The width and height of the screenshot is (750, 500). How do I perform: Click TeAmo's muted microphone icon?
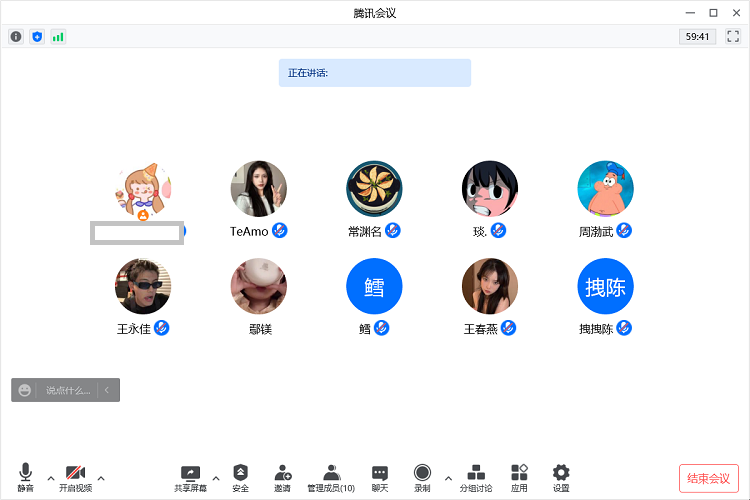click(280, 231)
